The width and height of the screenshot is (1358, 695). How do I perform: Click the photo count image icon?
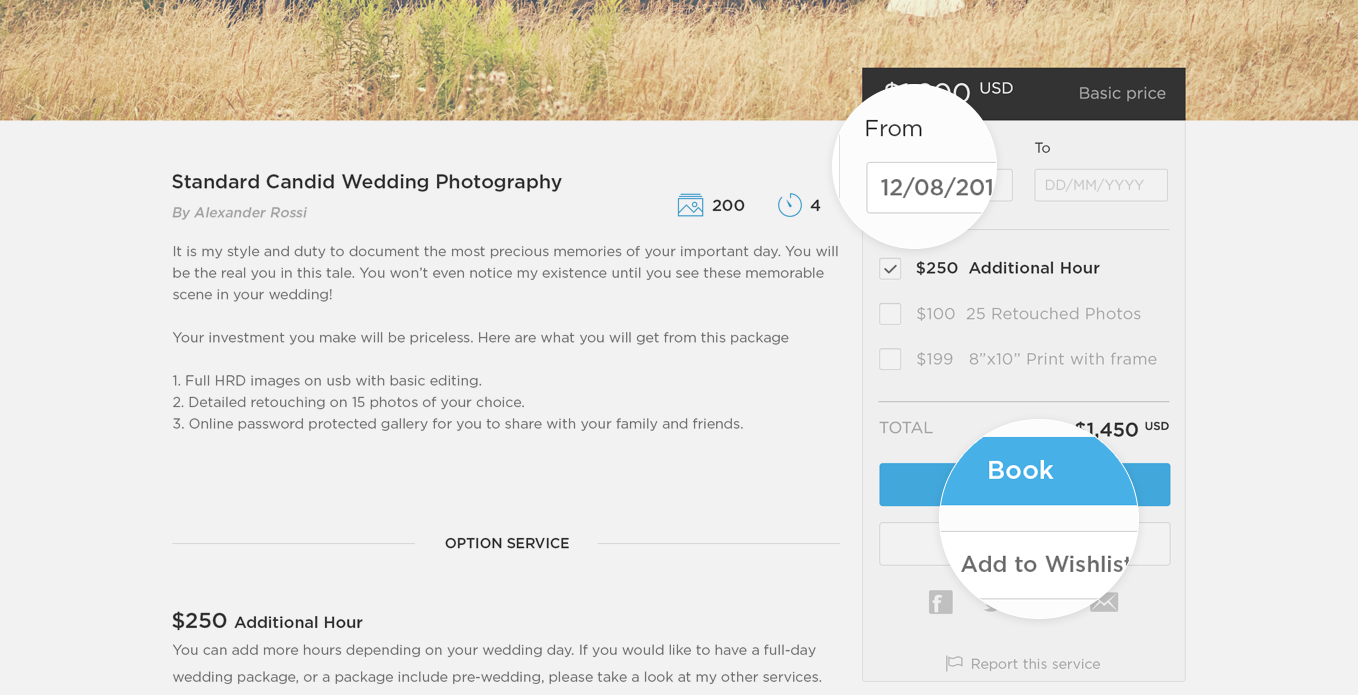tap(690, 205)
